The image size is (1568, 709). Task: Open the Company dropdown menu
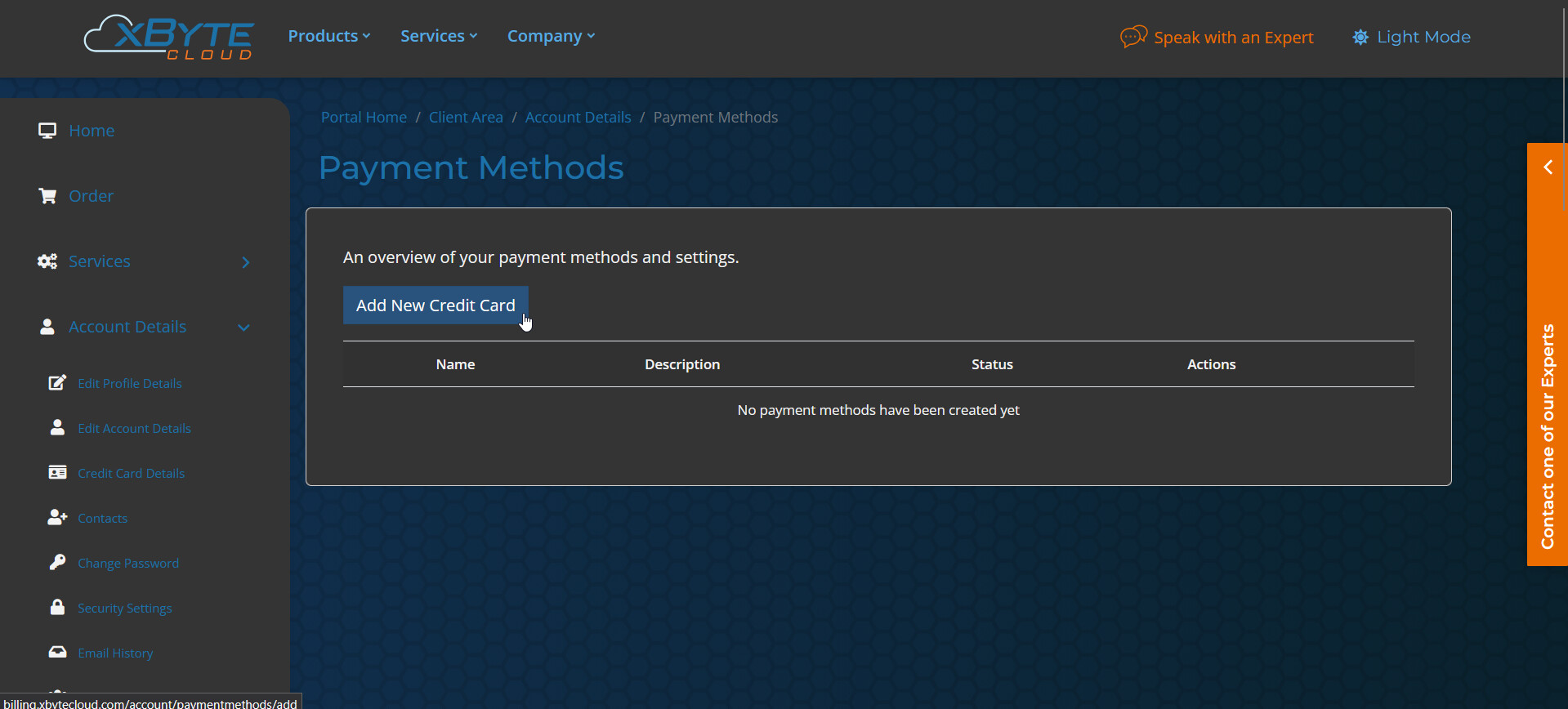pos(551,36)
